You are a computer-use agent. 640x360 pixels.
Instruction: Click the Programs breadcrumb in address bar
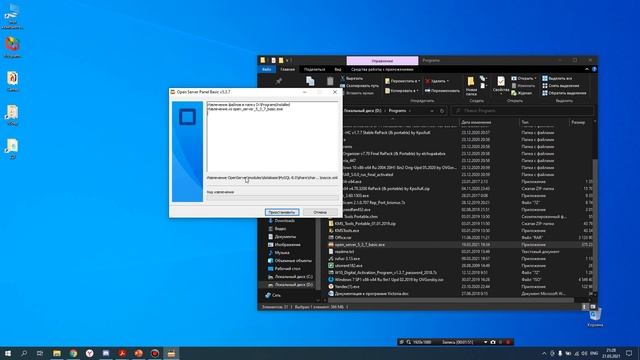click(397, 111)
